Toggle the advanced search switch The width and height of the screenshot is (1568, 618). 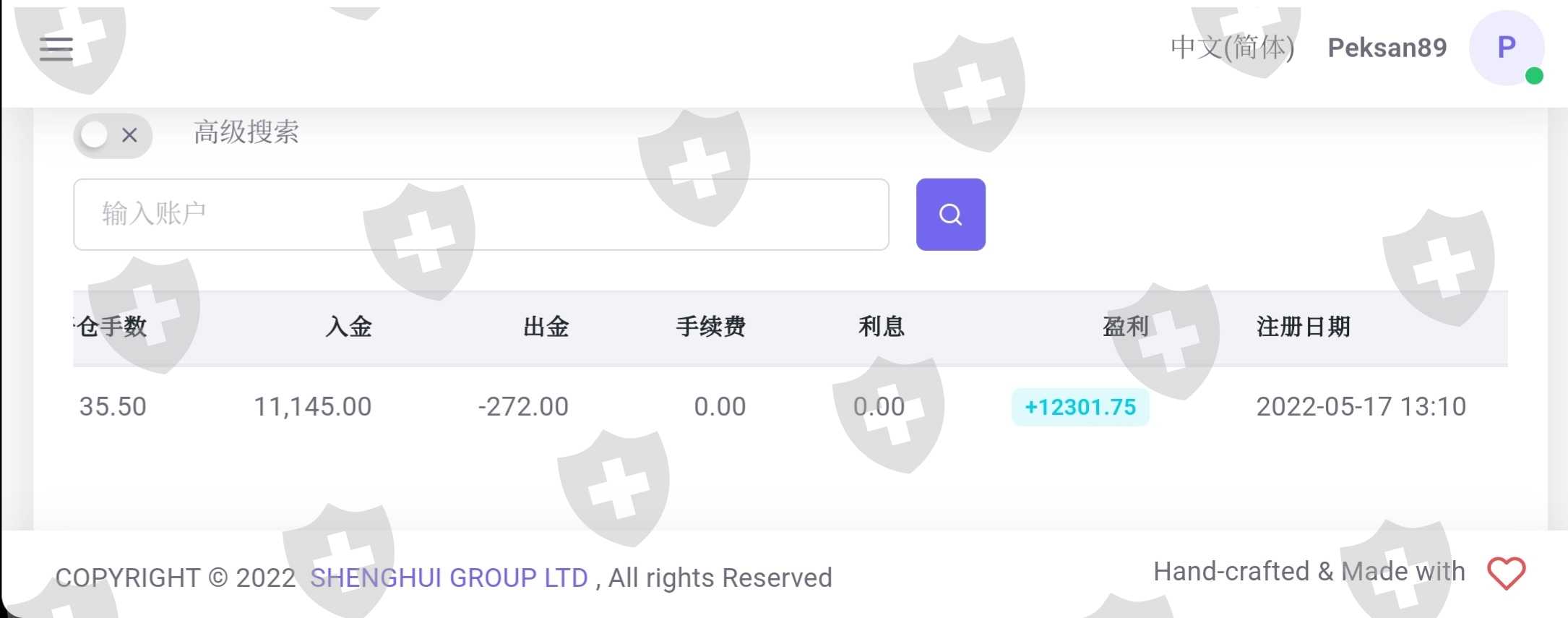(x=112, y=135)
